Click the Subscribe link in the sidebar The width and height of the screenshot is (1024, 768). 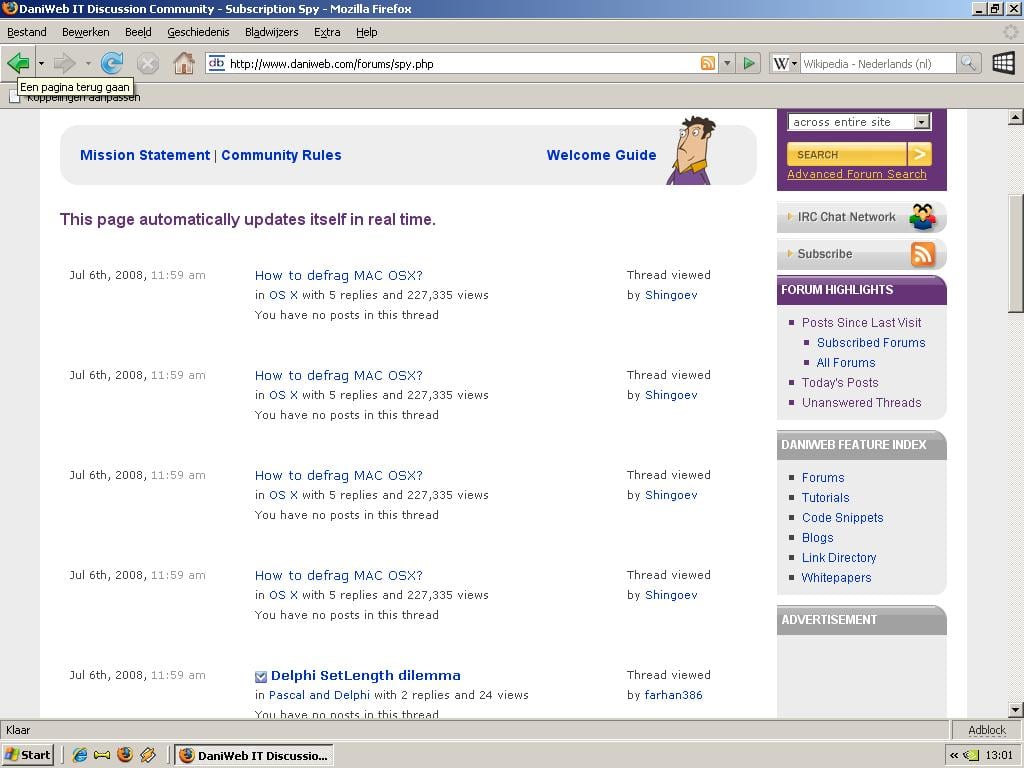click(x=825, y=254)
